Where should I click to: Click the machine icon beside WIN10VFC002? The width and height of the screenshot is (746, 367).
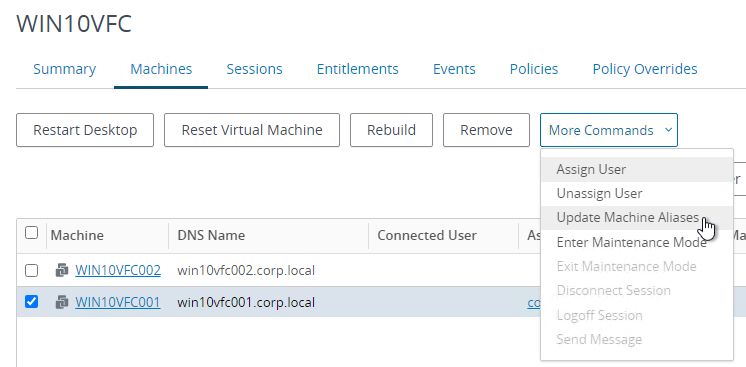(x=62, y=271)
